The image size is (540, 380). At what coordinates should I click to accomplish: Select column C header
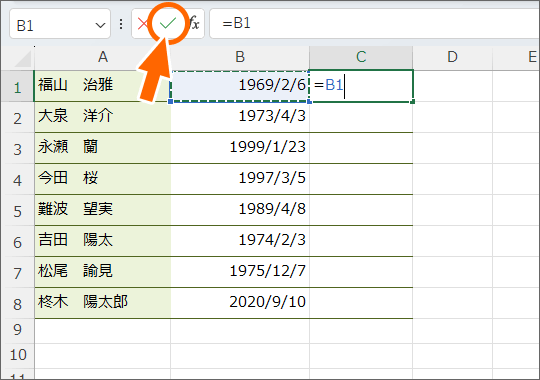pos(361,57)
